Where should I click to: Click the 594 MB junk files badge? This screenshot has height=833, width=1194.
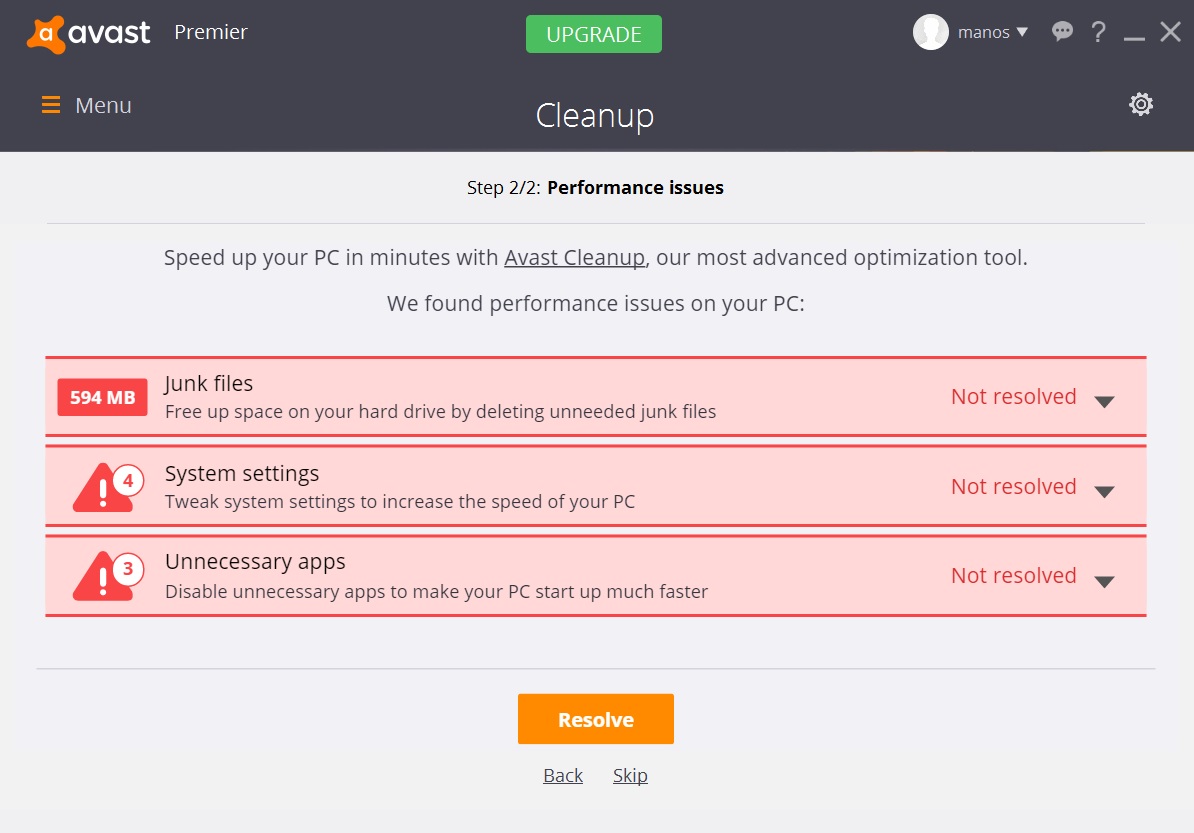tap(102, 397)
